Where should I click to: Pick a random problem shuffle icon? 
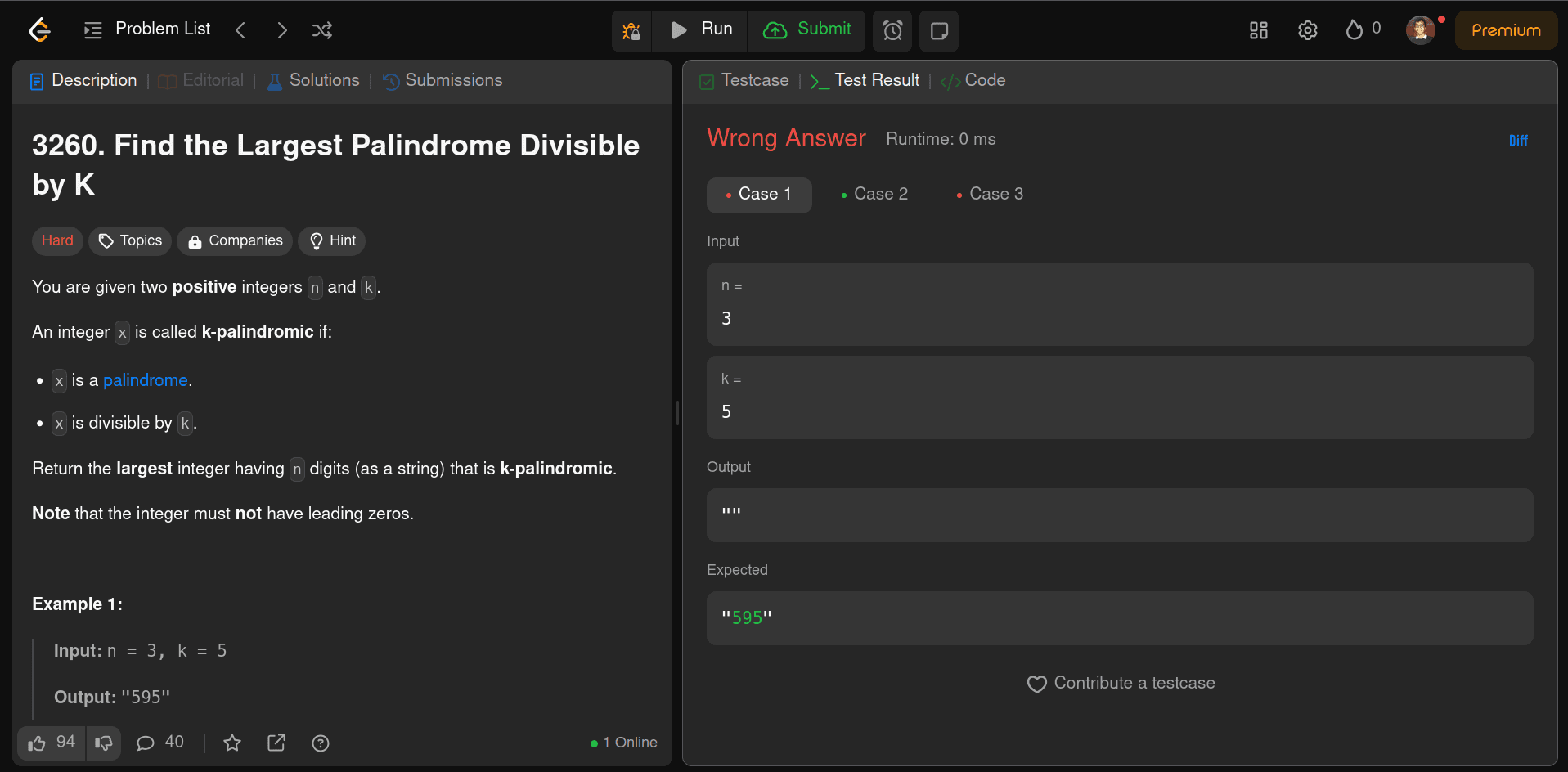[322, 30]
